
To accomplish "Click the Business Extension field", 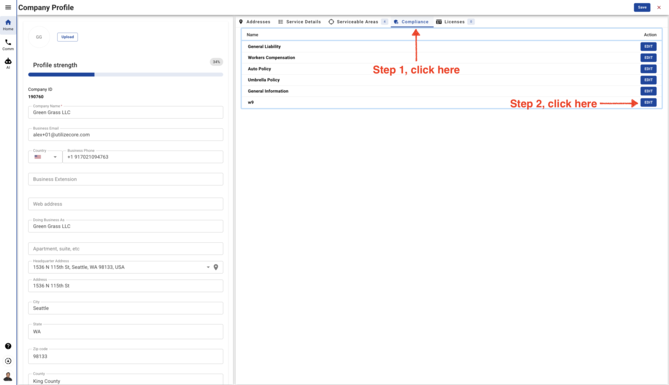I will click(x=125, y=179).
